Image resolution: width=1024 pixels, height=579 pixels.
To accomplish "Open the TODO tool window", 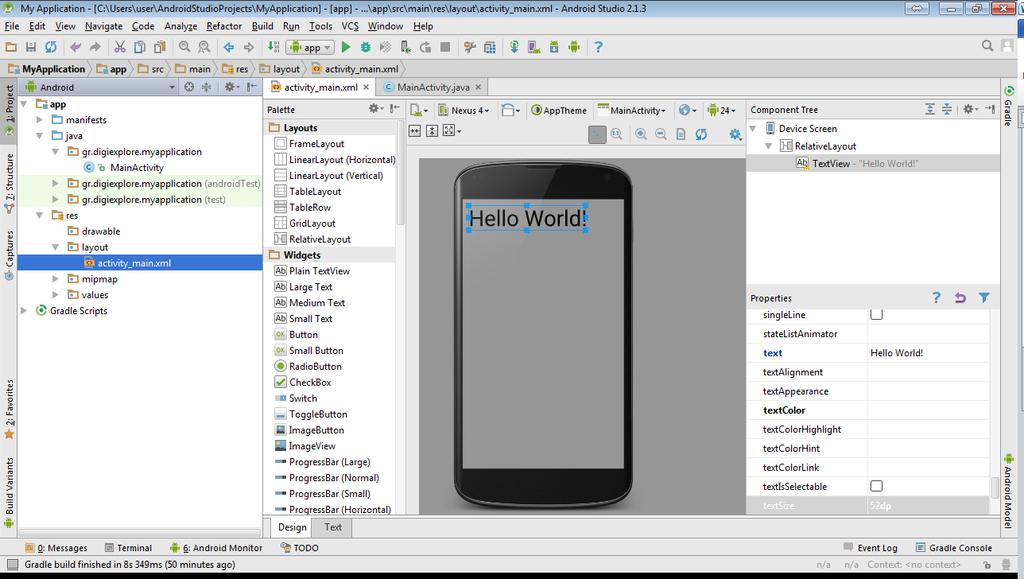I will [299, 548].
